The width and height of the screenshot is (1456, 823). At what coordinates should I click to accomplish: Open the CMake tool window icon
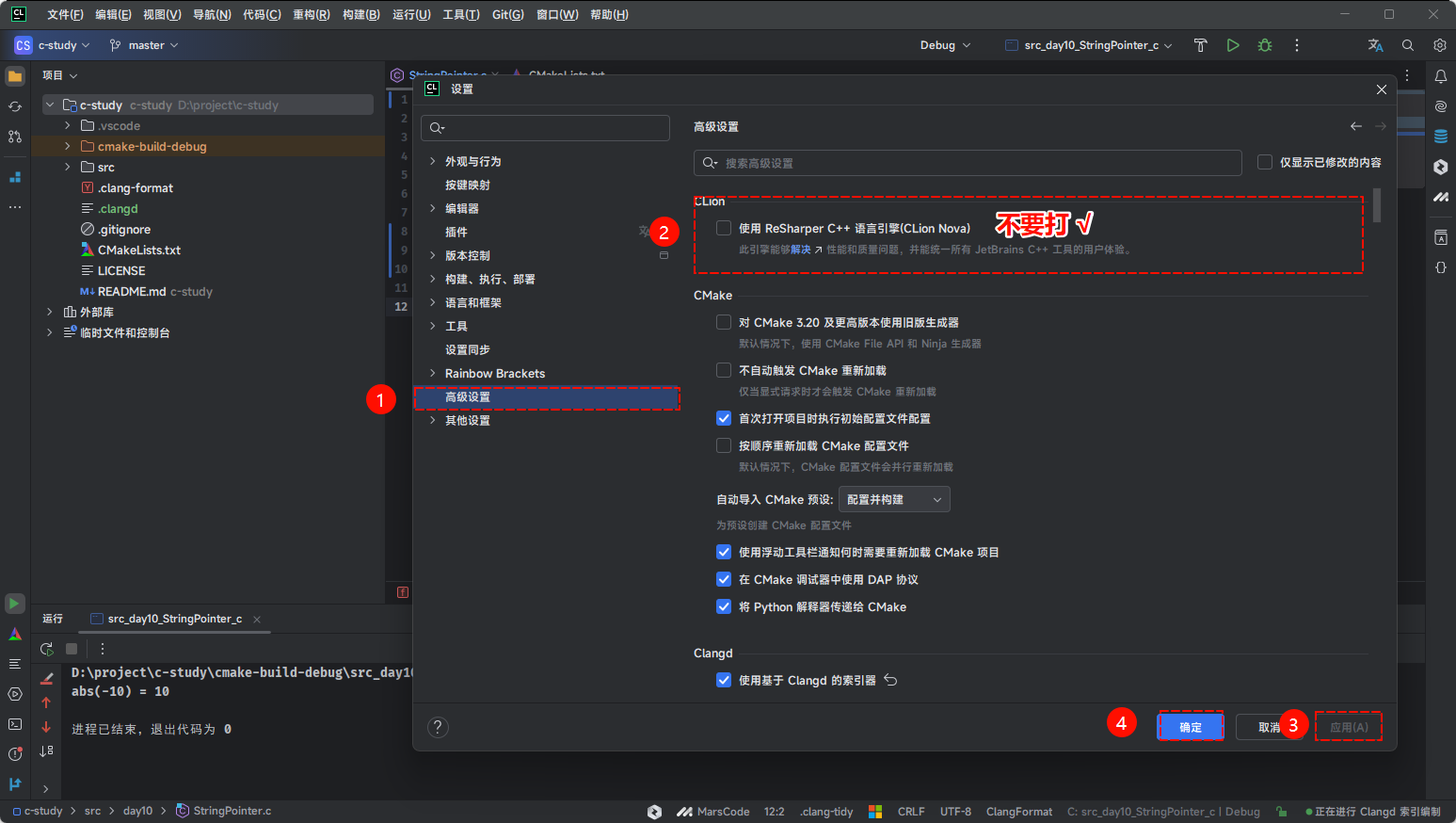pos(14,633)
